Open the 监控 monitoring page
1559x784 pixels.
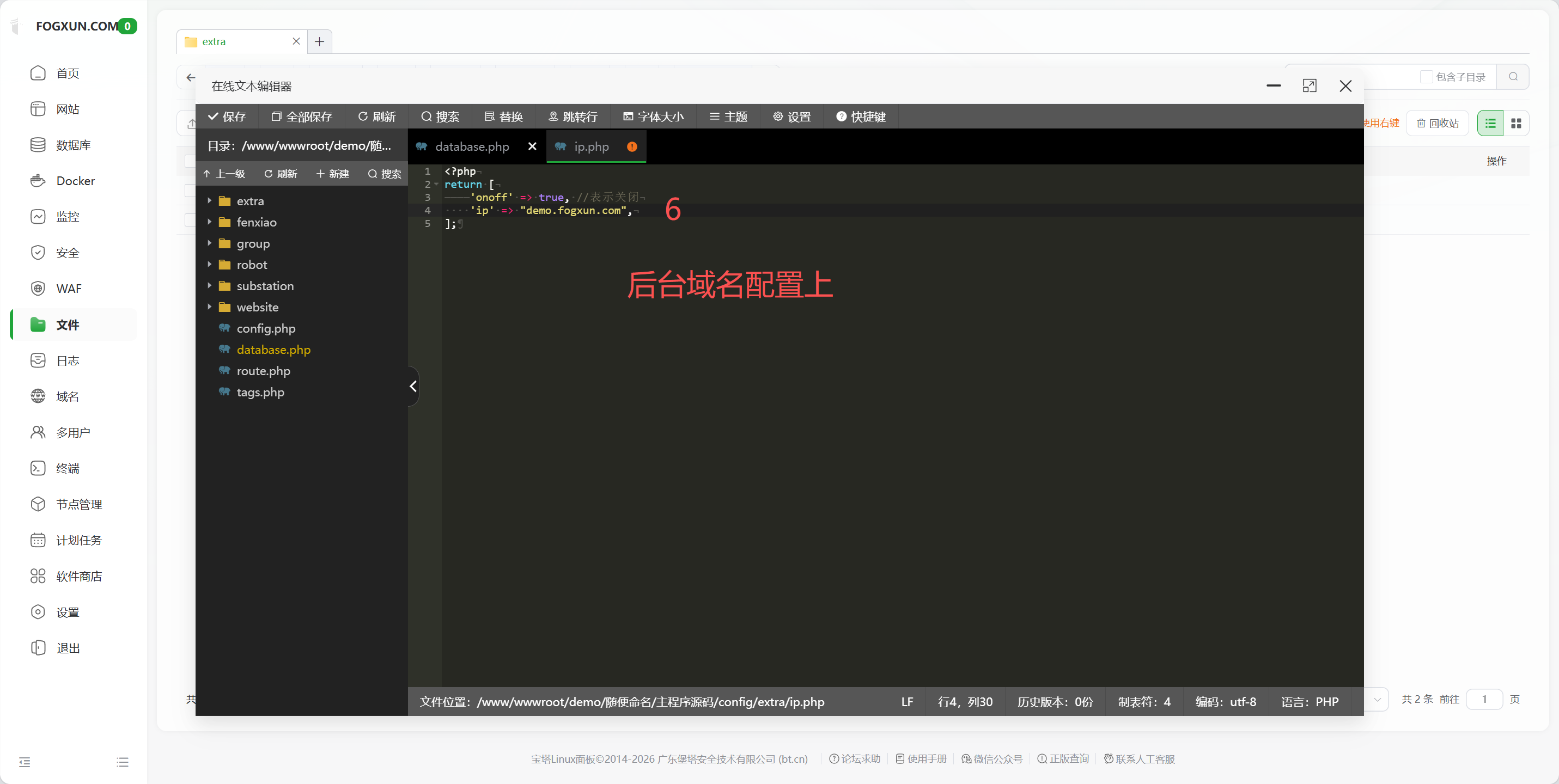tap(69, 216)
